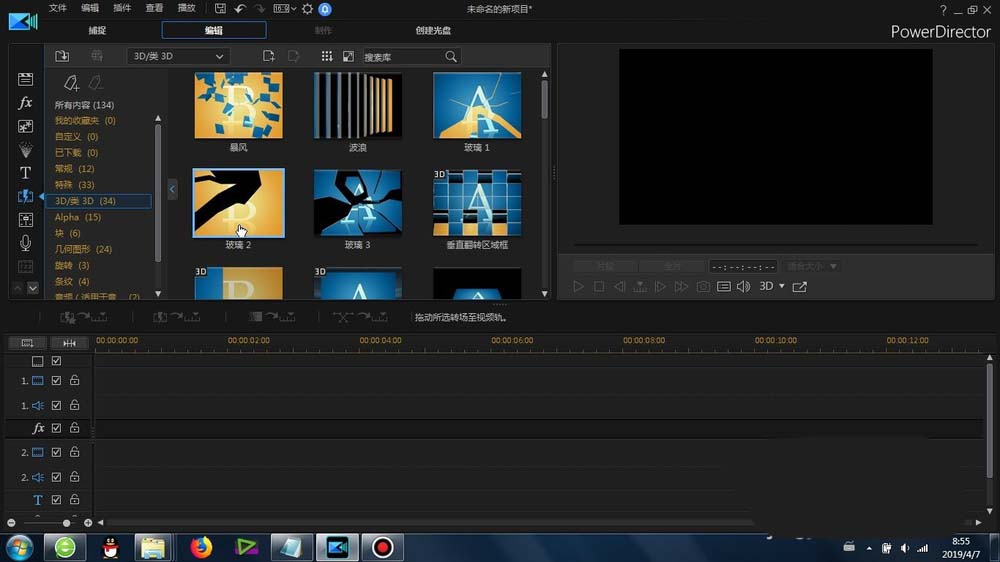Click the snapshot camera icon

(x=703, y=286)
